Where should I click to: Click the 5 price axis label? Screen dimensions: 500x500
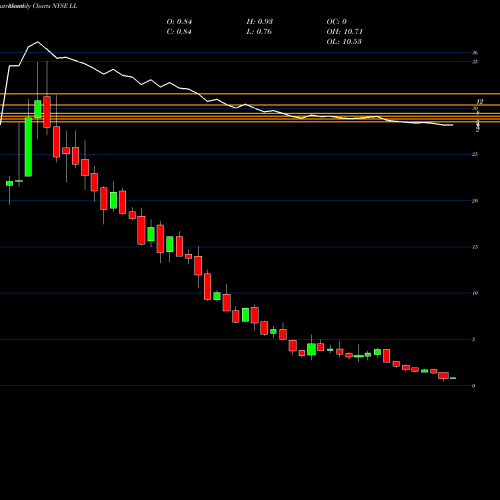tap(473, 339)
